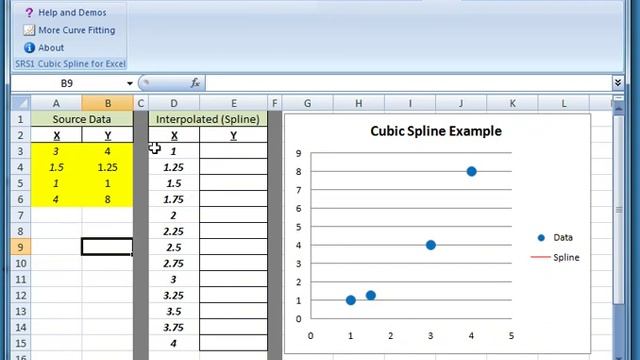Viewport: 640px width, 360px height.
Task: Select source Y cell with value 8
Action: click(108, 199)
